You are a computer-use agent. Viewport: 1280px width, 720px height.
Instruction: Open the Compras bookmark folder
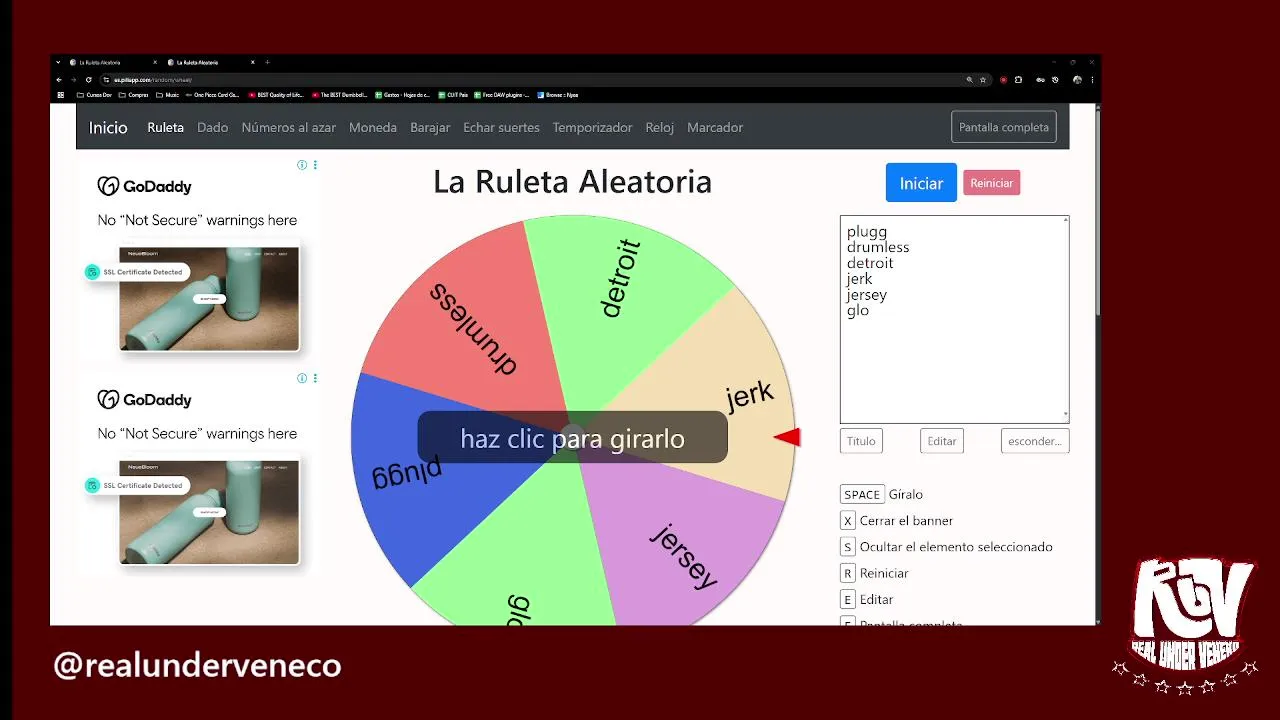coord(133,95)
